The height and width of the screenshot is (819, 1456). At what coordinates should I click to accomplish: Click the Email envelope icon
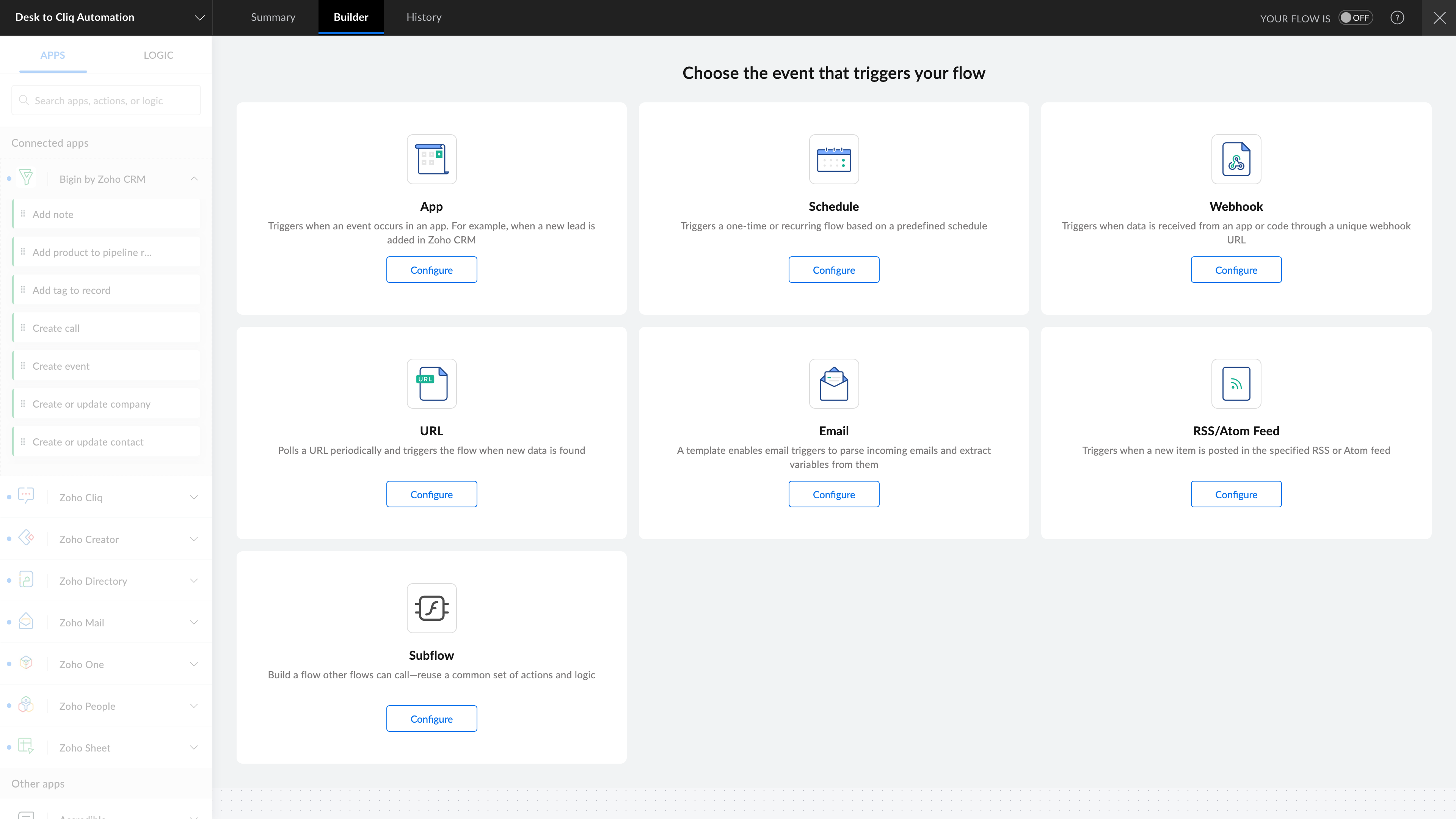click(x=834, y=383)
